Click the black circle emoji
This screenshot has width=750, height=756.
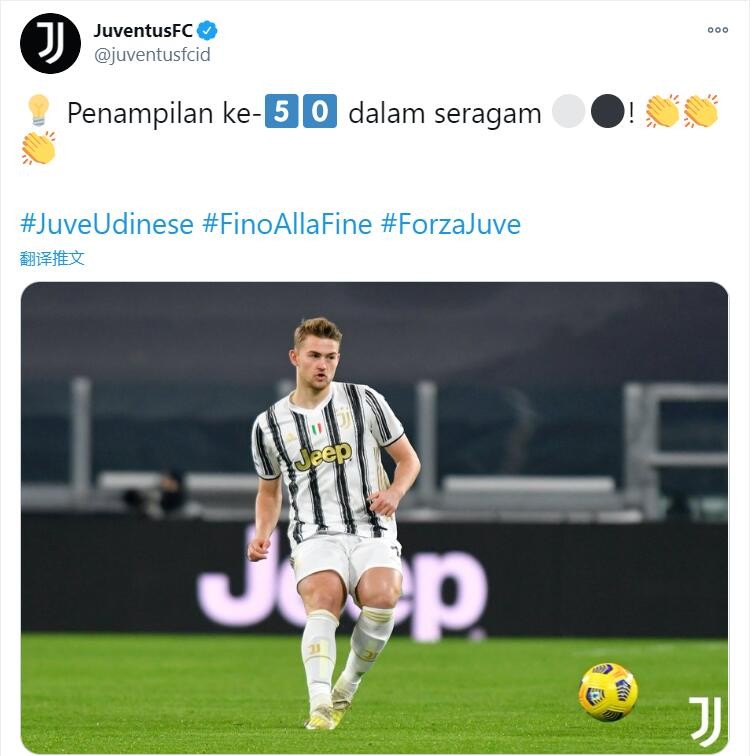coord(607,111)
